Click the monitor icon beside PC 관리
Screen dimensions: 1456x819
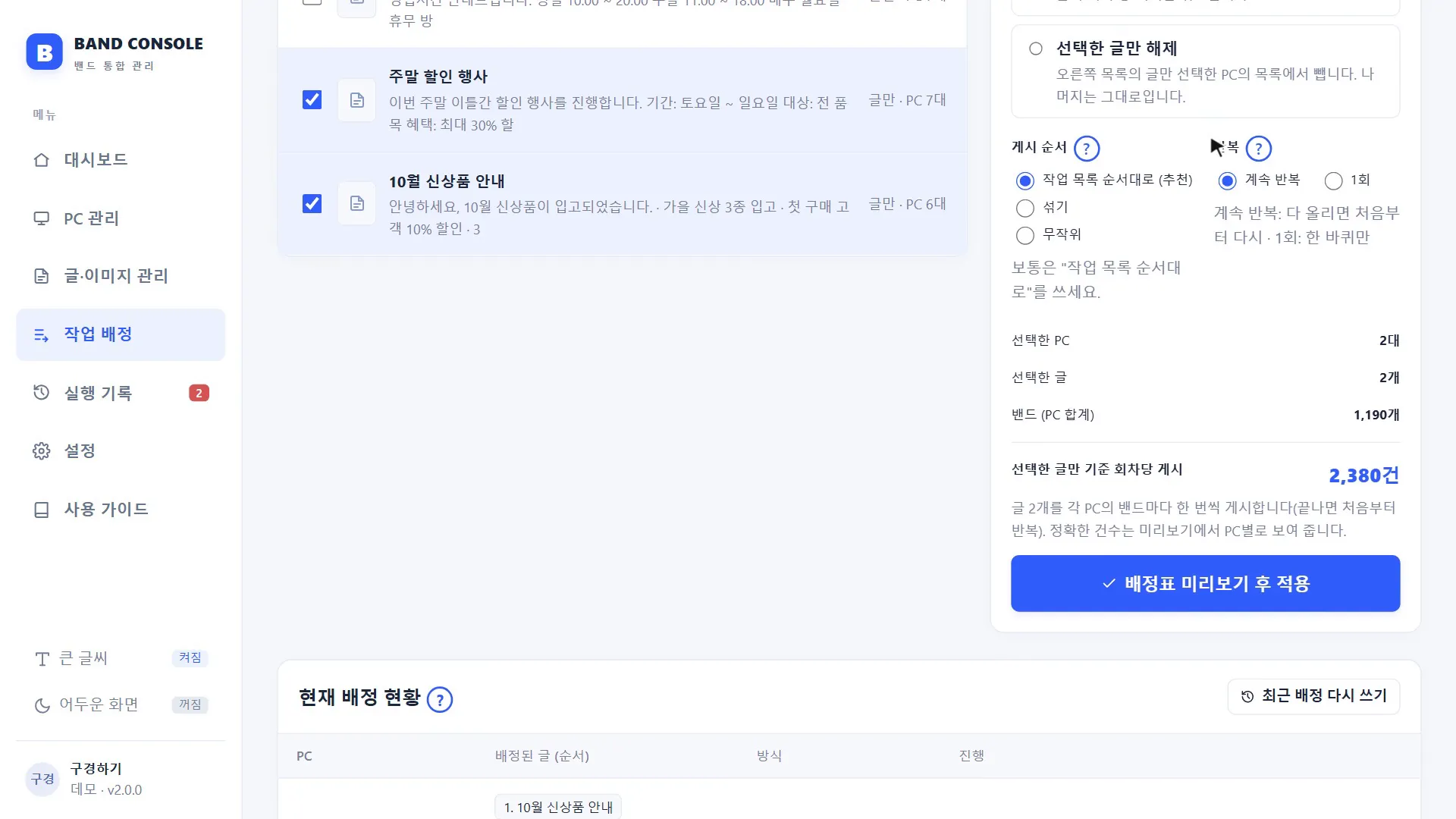tap(42, 218)
